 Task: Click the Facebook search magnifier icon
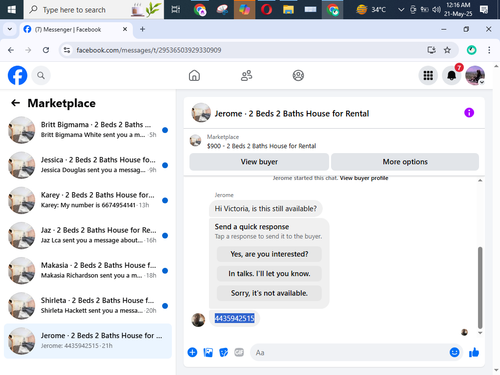tap(41, 76)
